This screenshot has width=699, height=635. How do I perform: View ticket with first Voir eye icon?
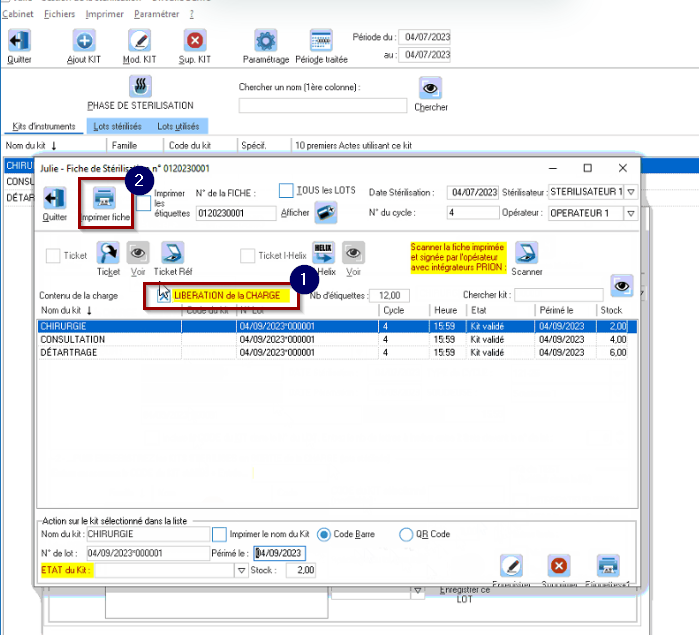(138, 253)
